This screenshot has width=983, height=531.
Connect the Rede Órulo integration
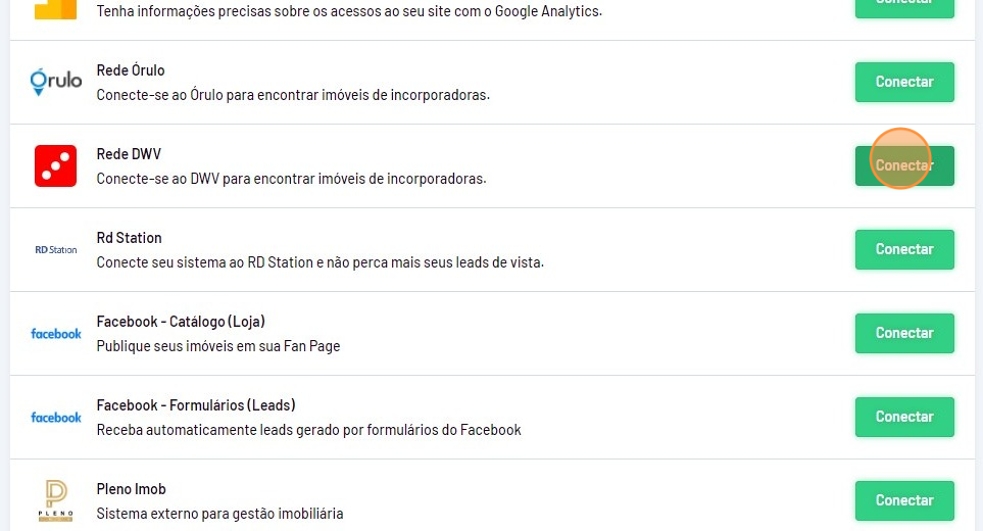click(x=904, y=82)
